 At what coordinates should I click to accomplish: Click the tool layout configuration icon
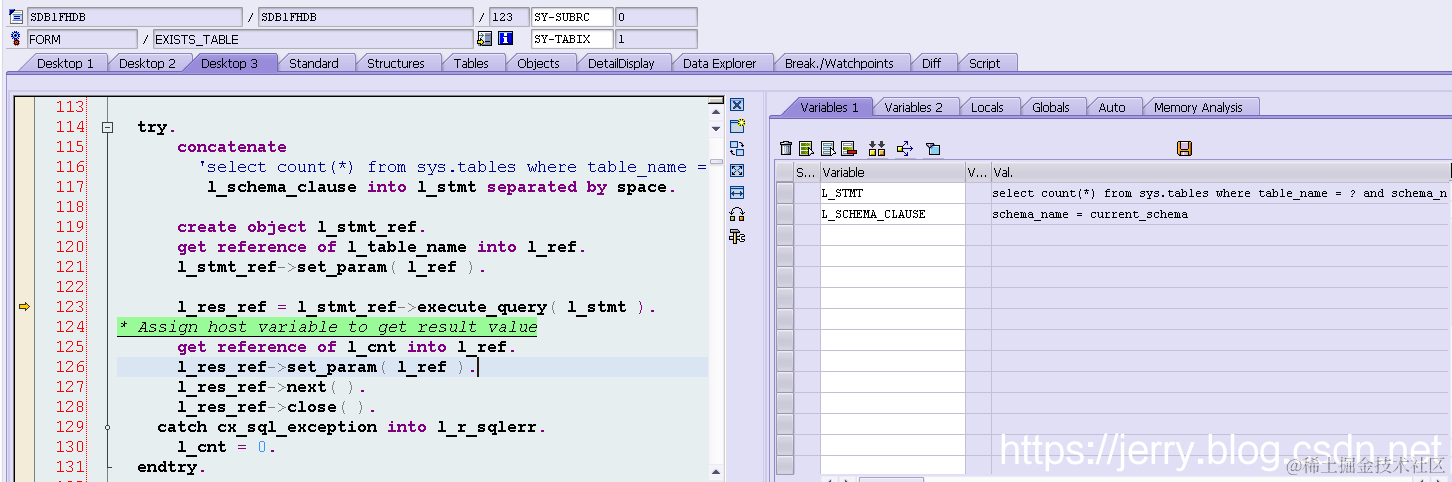point(737,236)
